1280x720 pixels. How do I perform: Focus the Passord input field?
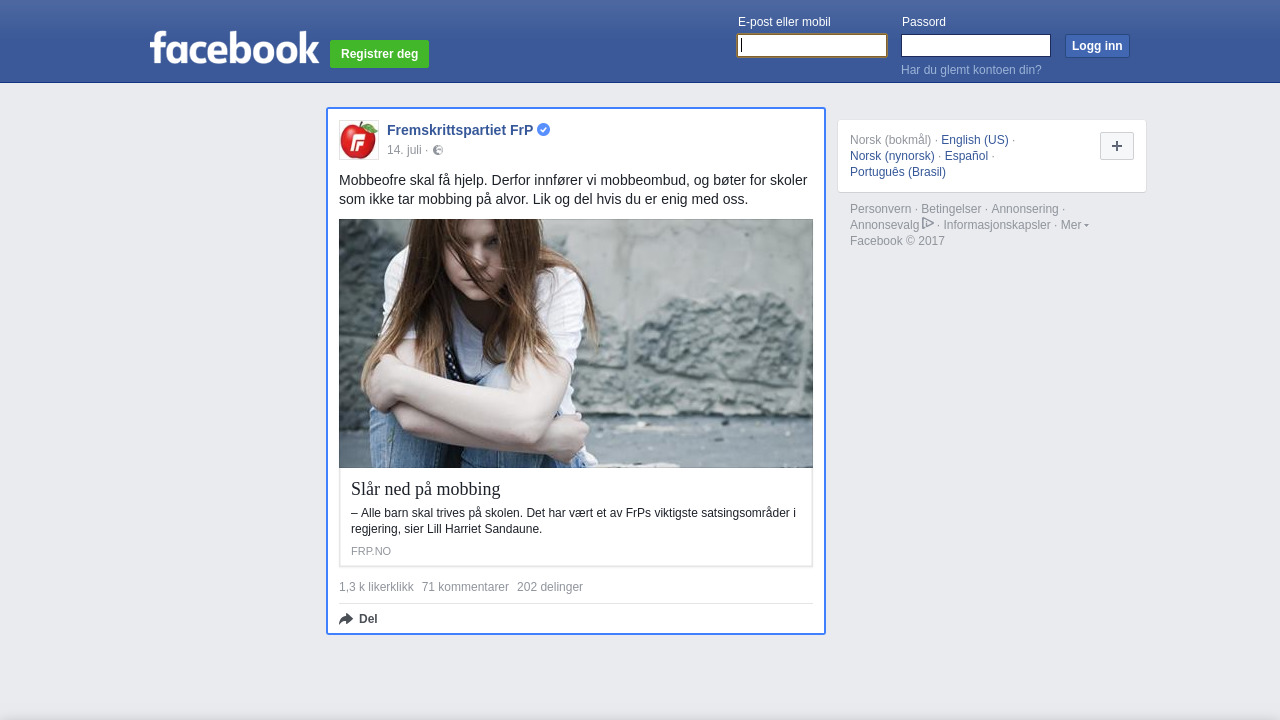(975, 46)
